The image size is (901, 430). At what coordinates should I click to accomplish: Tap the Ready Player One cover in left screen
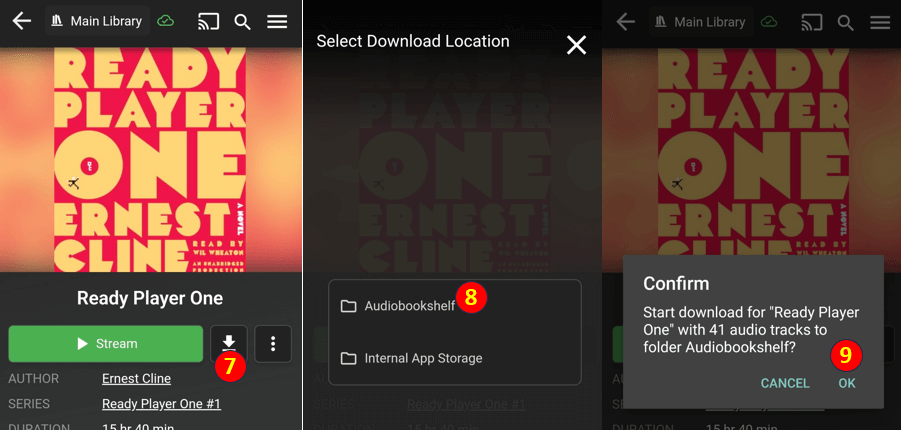pos(150,160)
